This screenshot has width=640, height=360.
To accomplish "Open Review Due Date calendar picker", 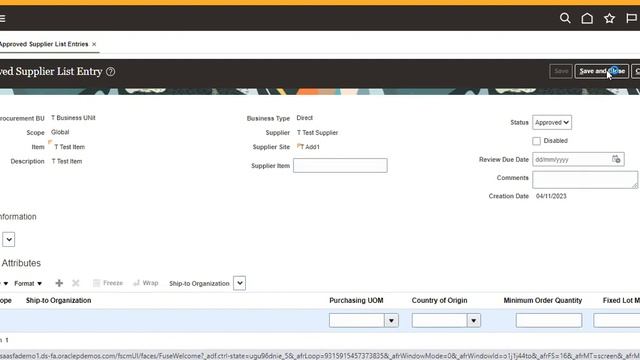I will coord(616,159).
